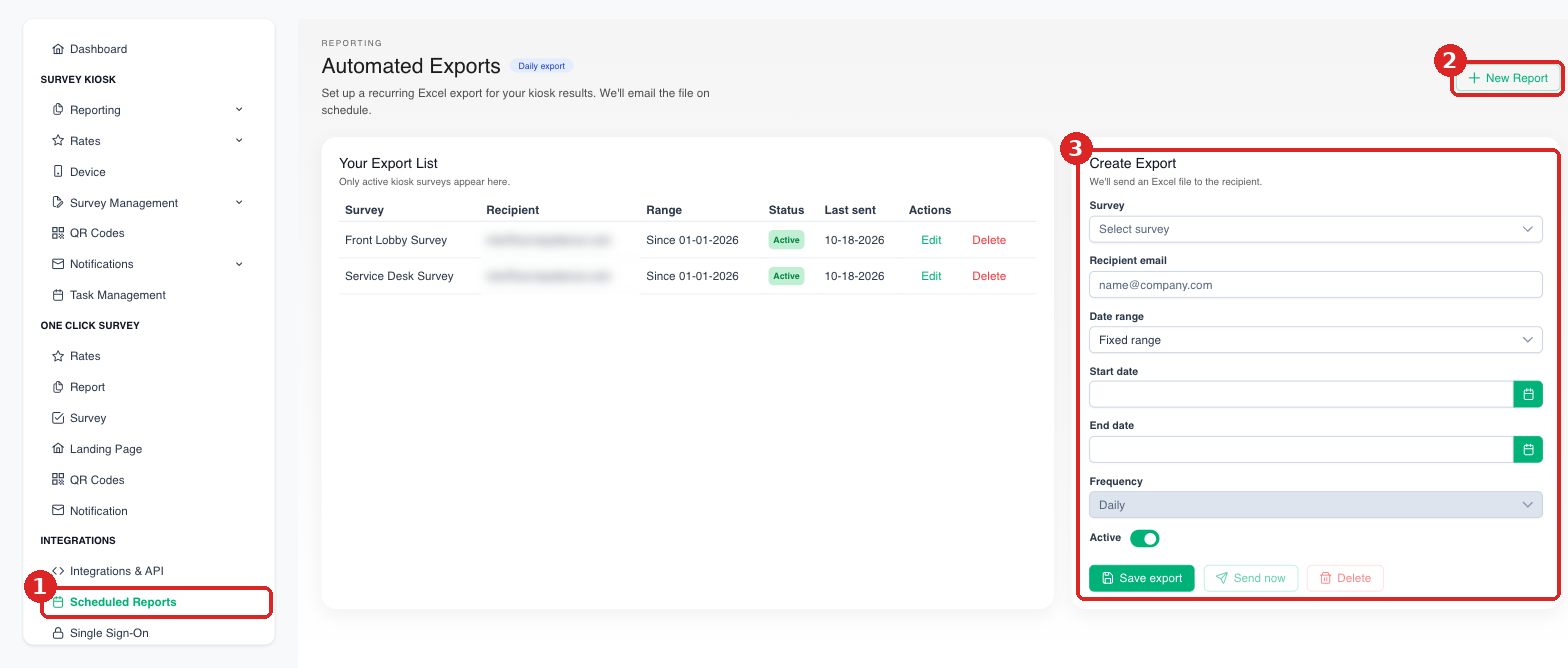Click the Dashboard home icon
The height and width of the screenshot is (668, 1568).
pos(58,49)
